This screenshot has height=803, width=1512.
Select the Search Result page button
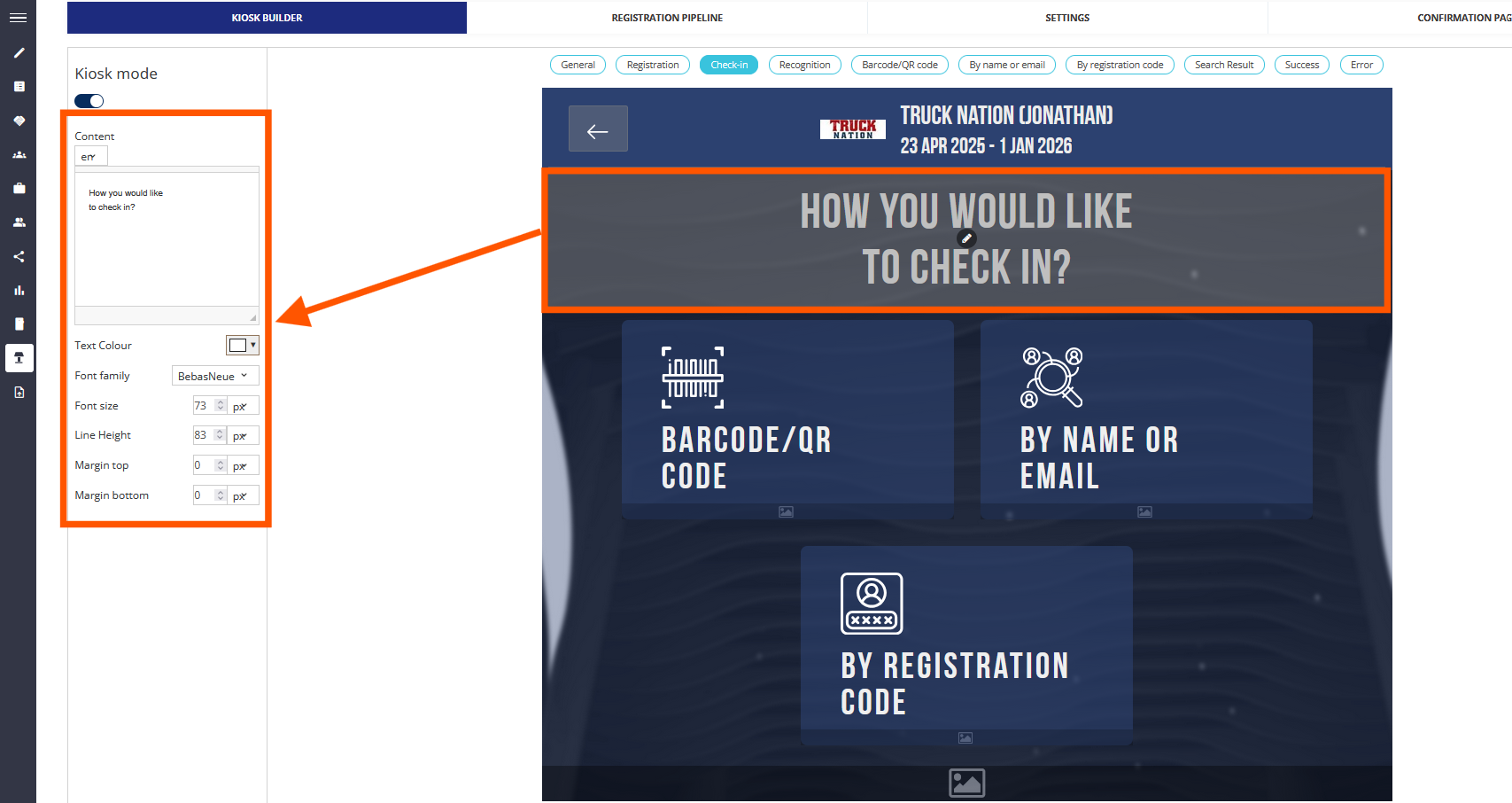tap(1223, 65)
